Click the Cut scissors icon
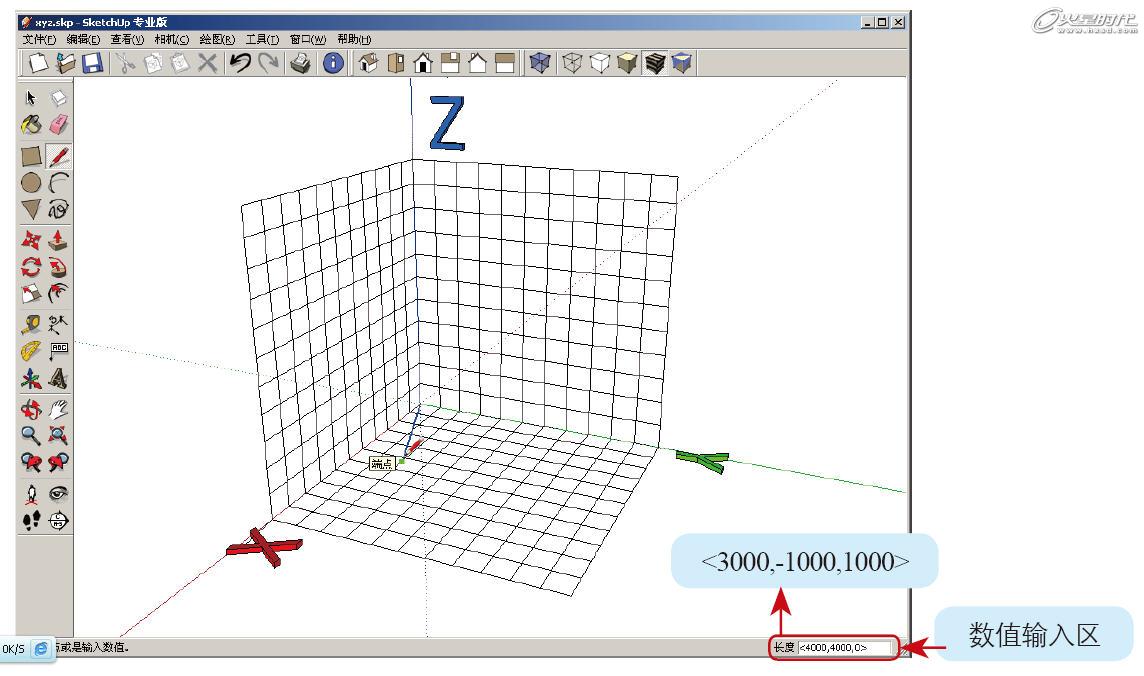1144x676 pixels. [125, 63]
